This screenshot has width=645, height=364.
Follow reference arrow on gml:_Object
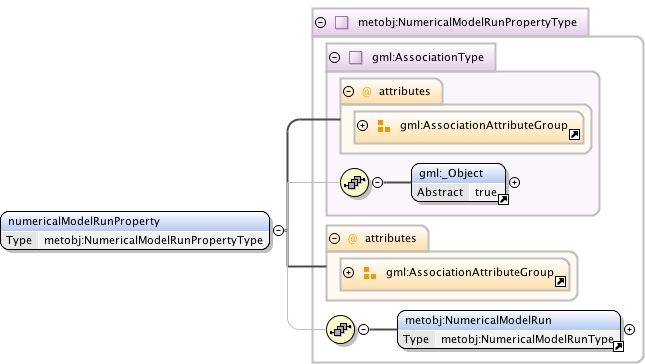tap(503, 199)
